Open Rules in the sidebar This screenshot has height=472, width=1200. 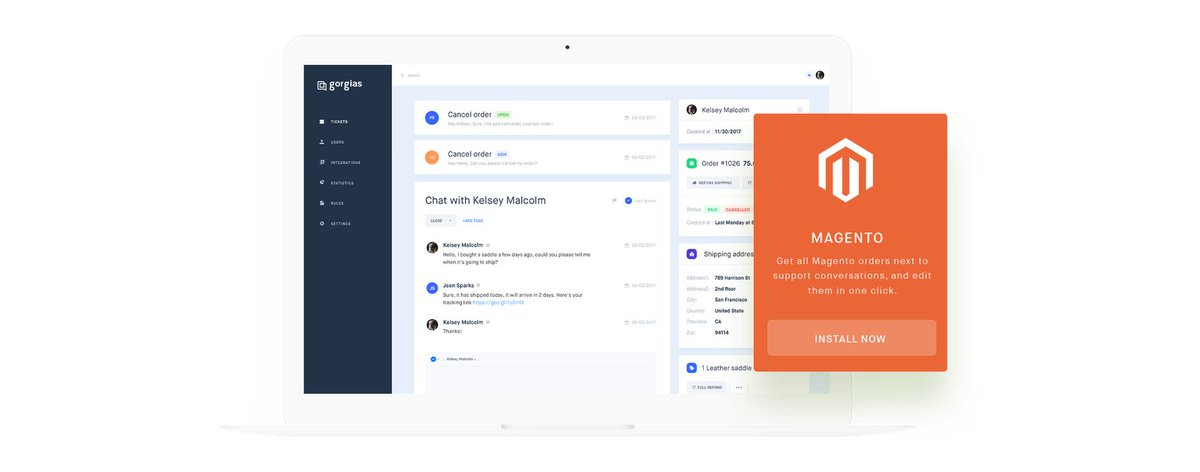click(x=332, y=203)
